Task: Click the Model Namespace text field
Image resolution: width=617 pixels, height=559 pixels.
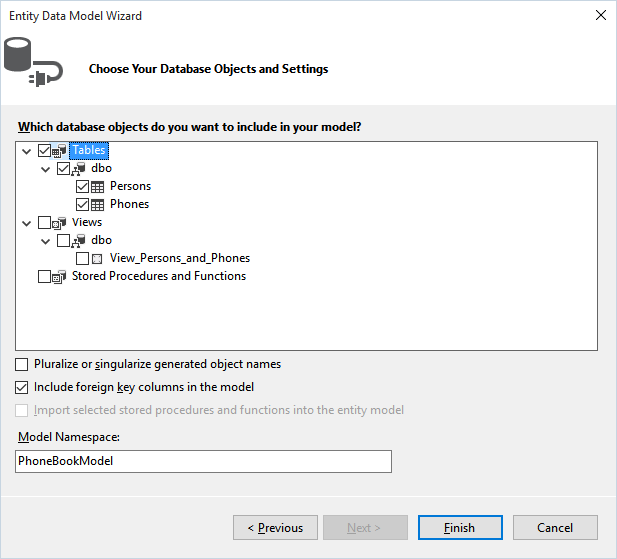Action: click(x=203, y=461)
